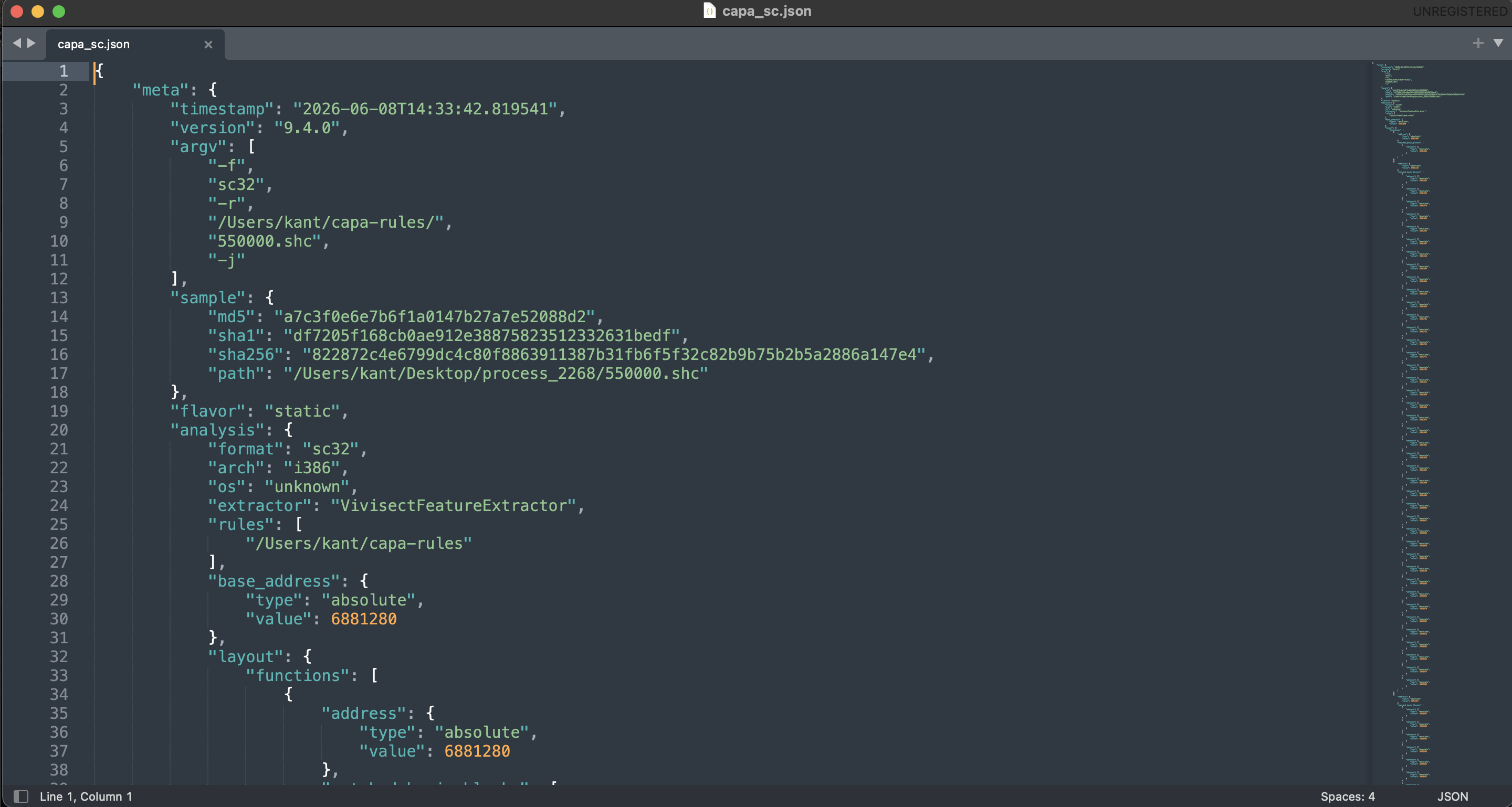Click the "analysis" key on line 20
Screen dimensions: 1512x807
point(217,430)
